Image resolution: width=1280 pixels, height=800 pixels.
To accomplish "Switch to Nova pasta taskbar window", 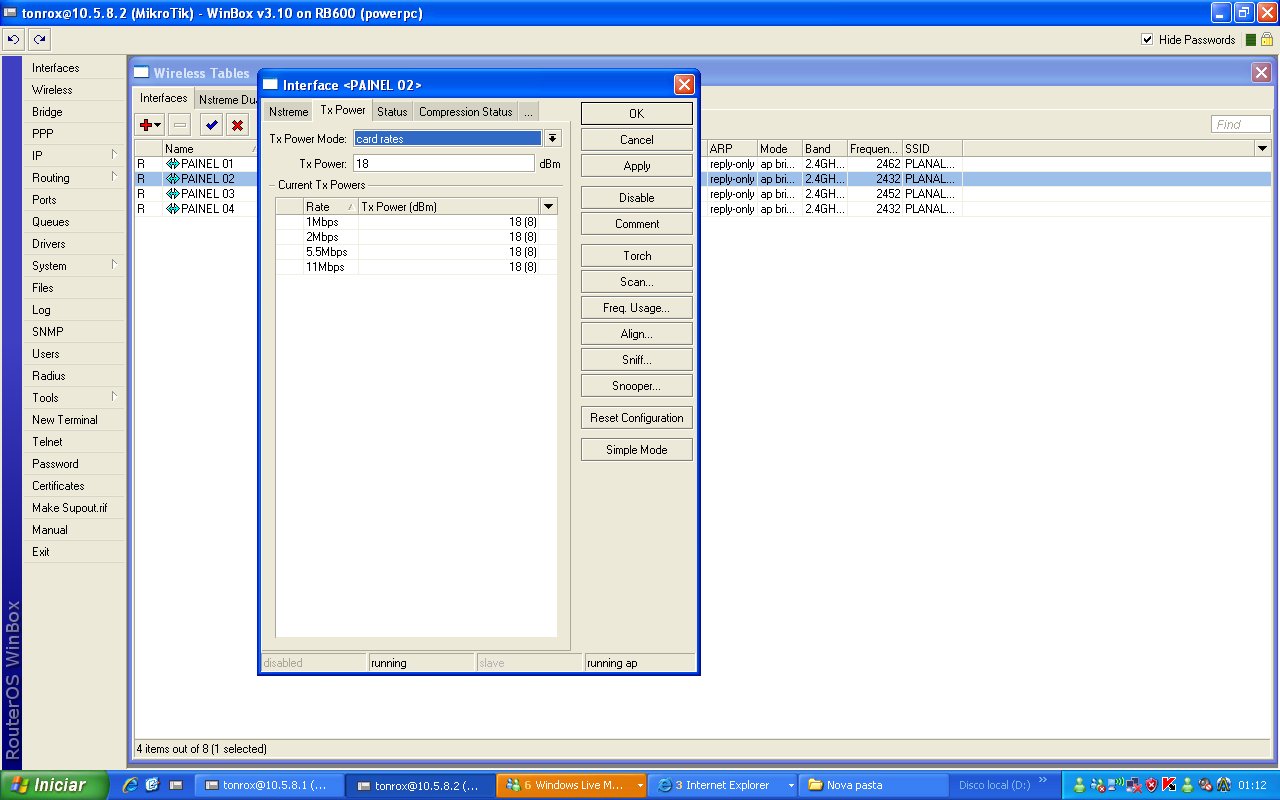I will 874,785.
